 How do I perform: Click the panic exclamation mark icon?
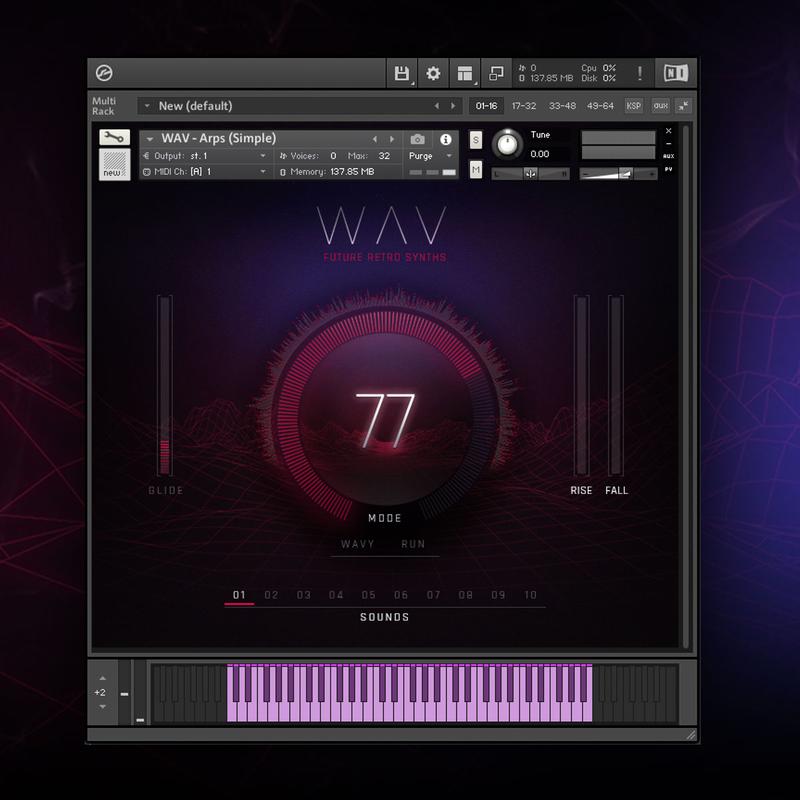coord(640,73)
